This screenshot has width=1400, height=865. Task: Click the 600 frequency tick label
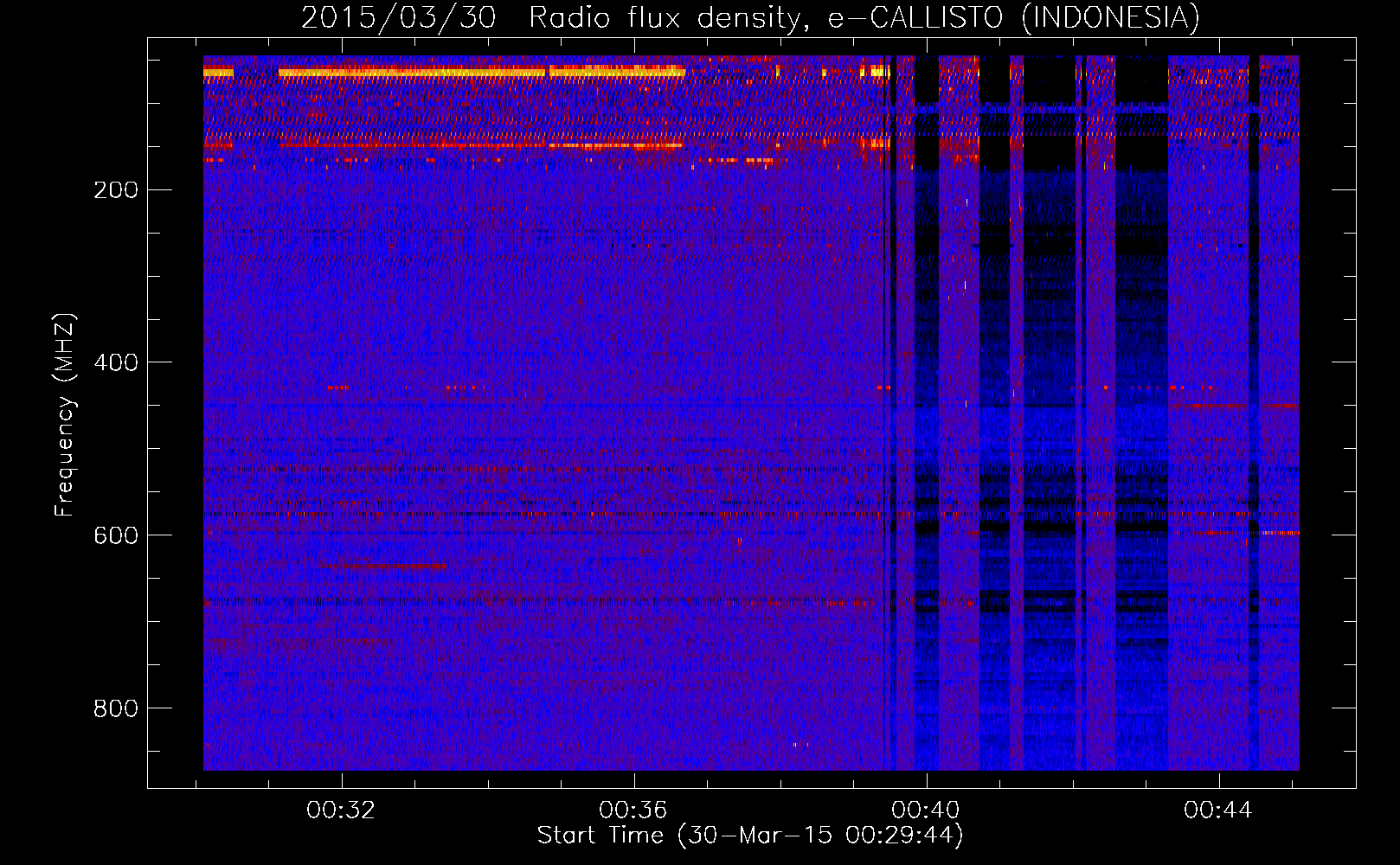116,535
